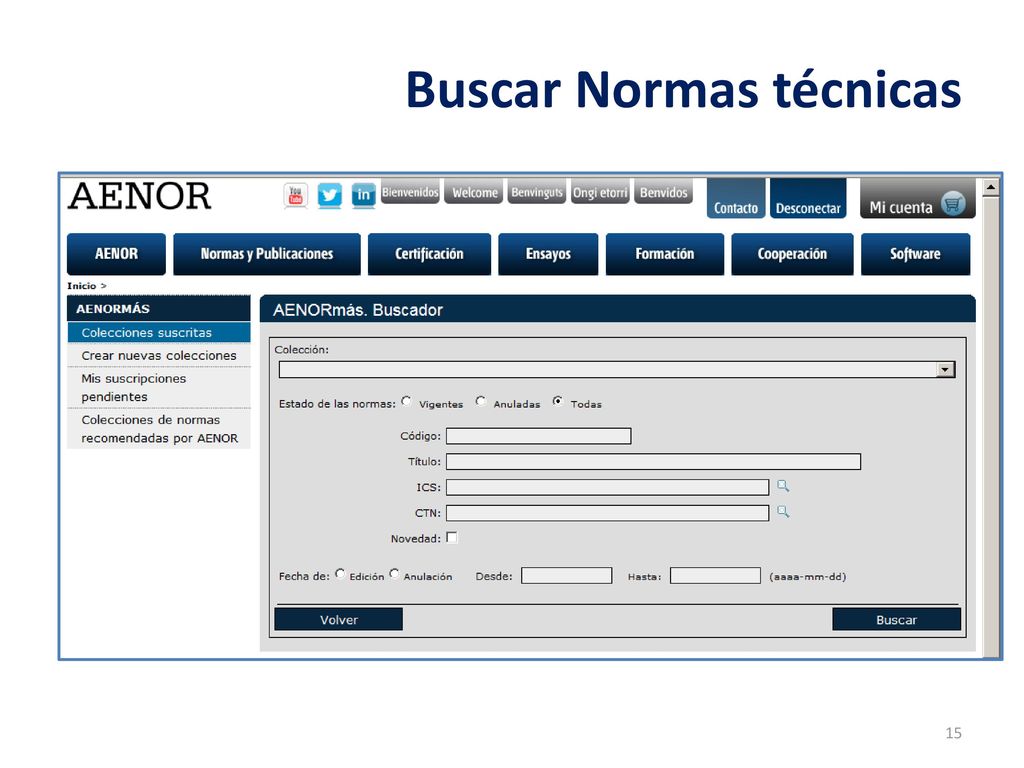1024x768 pixels.
Task: Select the Anuladas radio button
Action: [x=481, y=401]
